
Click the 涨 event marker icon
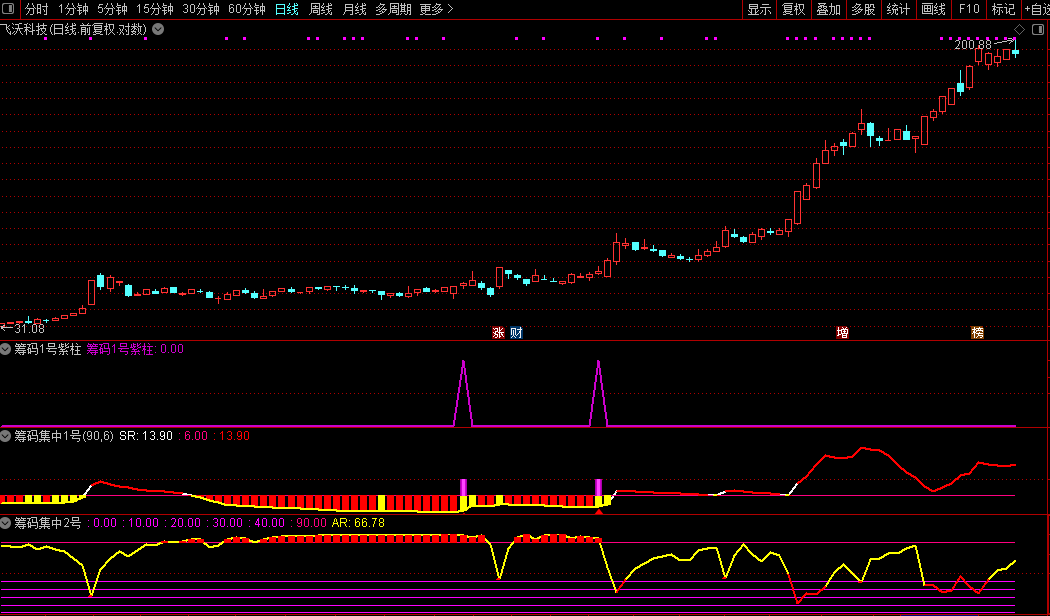coord(498,333)
